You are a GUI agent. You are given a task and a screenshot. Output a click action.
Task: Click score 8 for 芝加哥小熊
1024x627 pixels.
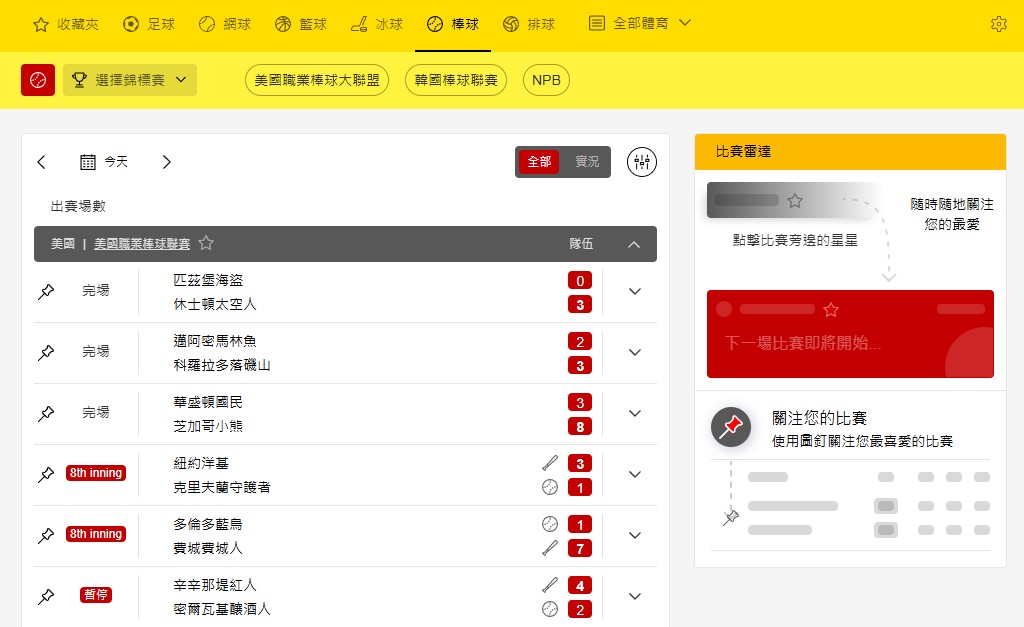[580, 426]
